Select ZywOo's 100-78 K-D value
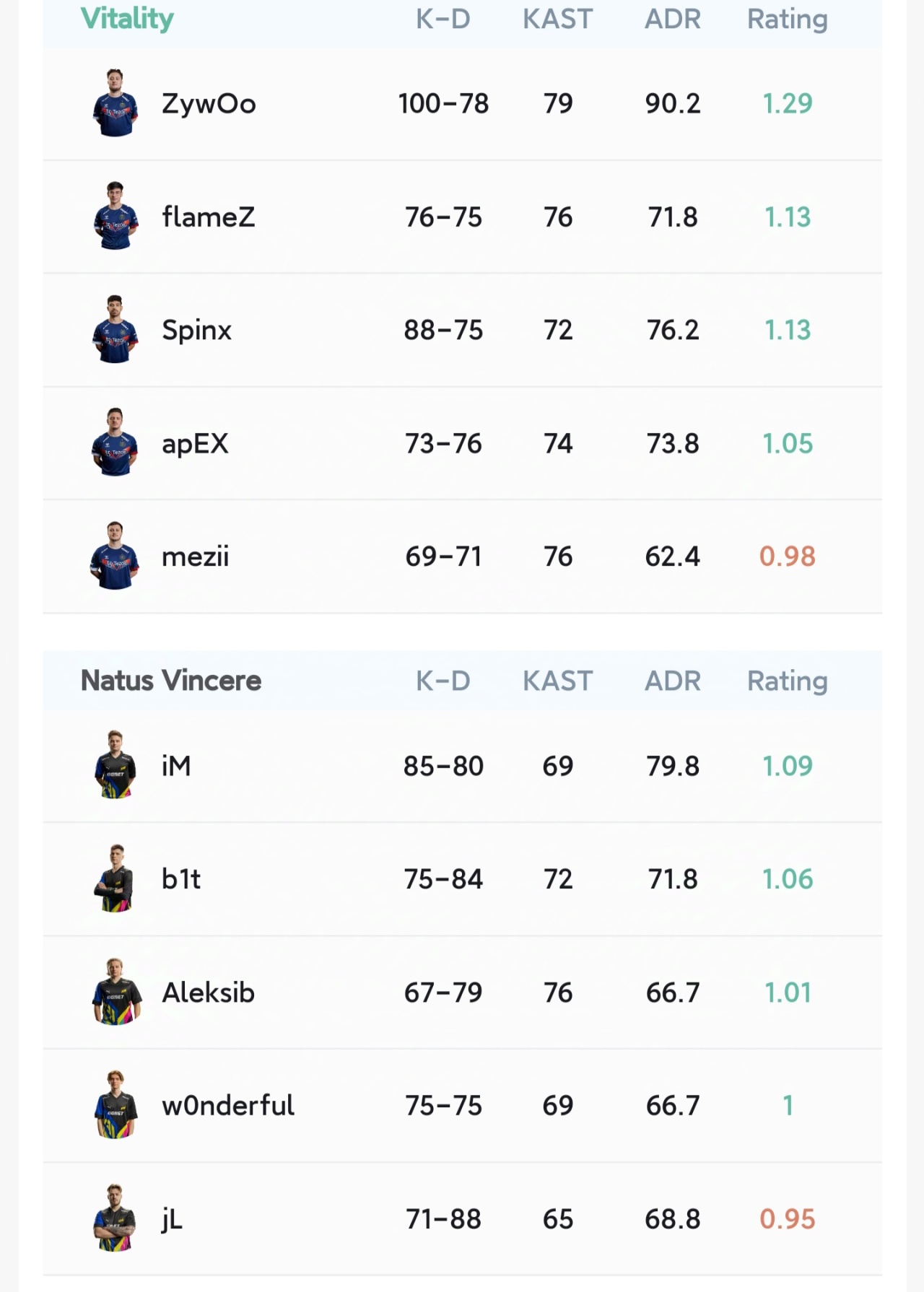Screen dimensions: 924x1292 pyautogui.click(x=443, y=104)
